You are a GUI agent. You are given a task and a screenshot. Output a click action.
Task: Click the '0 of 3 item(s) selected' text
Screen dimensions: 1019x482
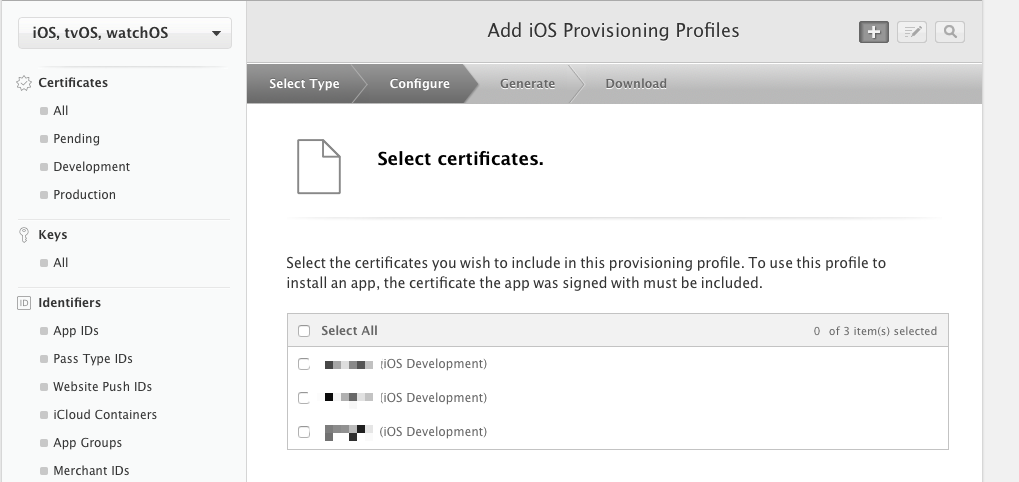[875, 331]
